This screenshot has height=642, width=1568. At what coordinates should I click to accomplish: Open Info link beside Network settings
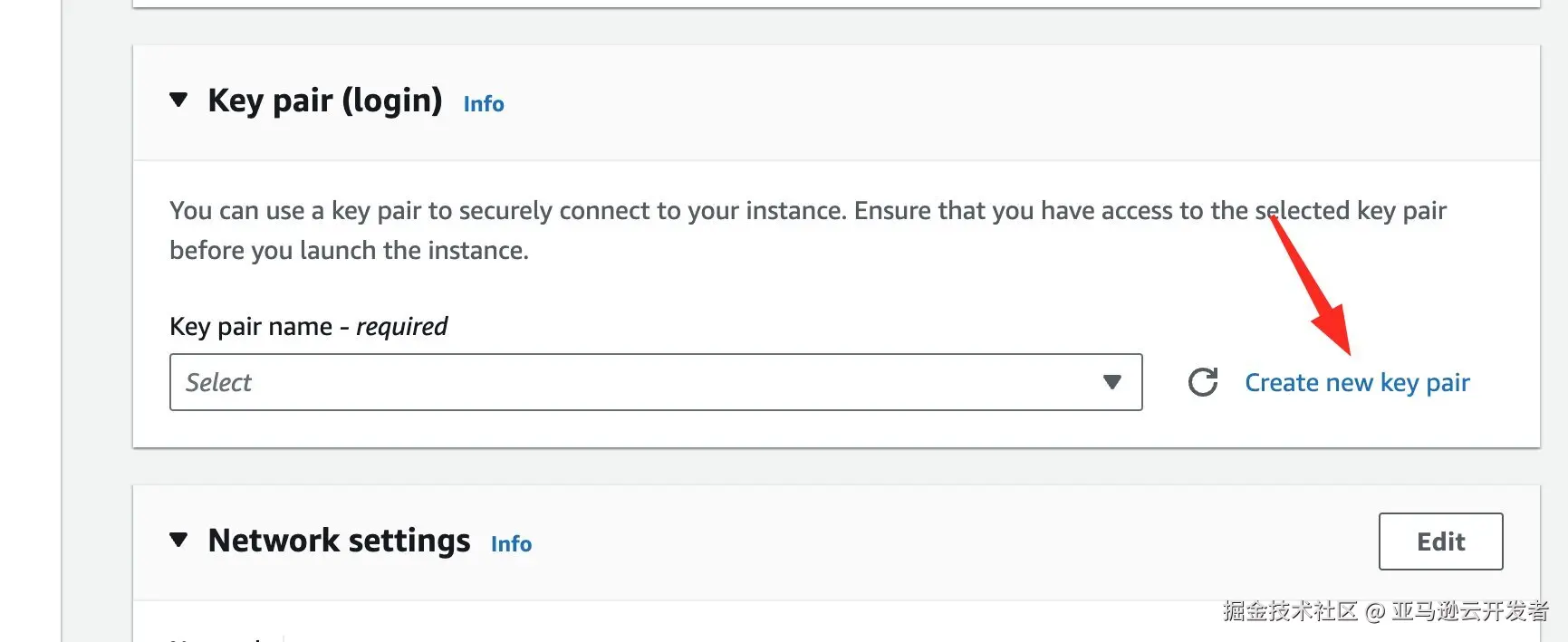click(511, 544)
